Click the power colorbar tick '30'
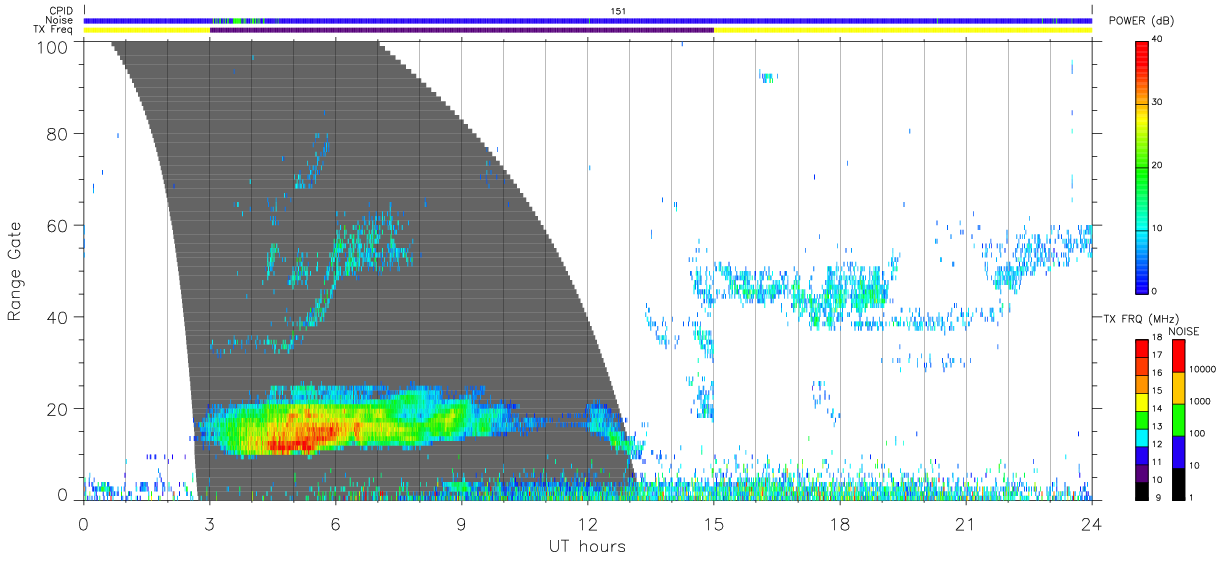Viewport: 1228px width, 567px height. point(1158,102)
